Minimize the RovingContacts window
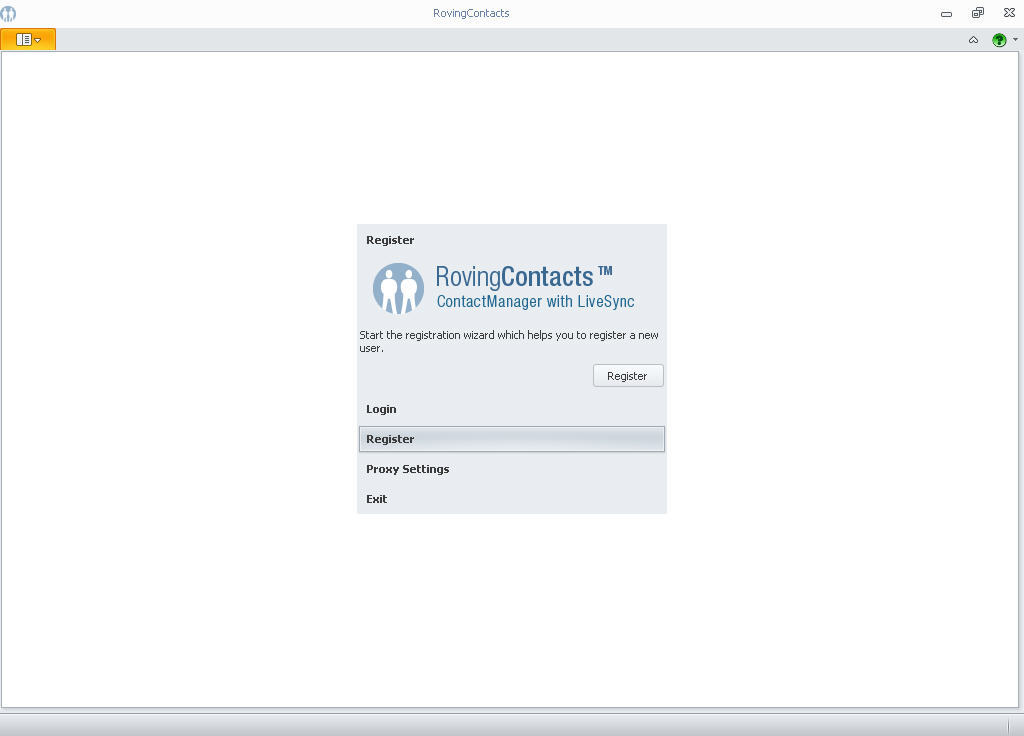Image resolution: width=1024 pixels, height=736 pixels. (946, 13)
